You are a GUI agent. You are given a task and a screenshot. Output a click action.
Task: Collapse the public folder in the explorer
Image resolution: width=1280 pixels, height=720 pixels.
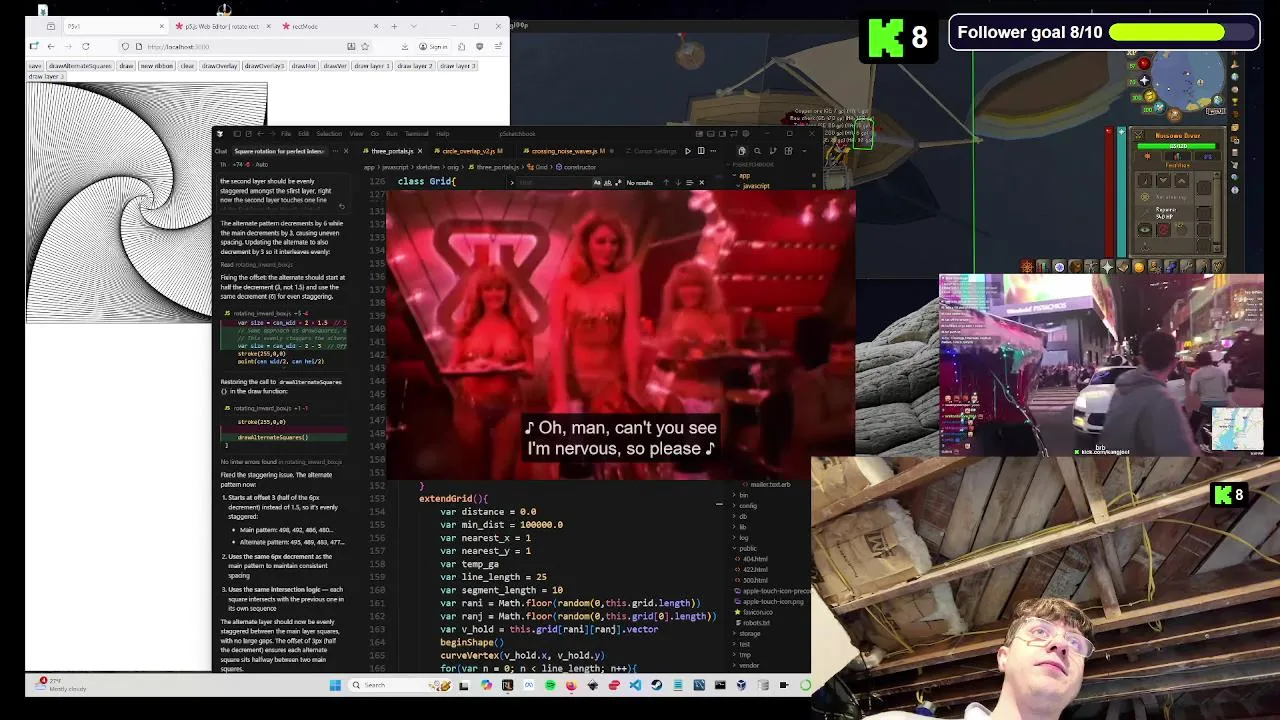[x=746, y=548]
